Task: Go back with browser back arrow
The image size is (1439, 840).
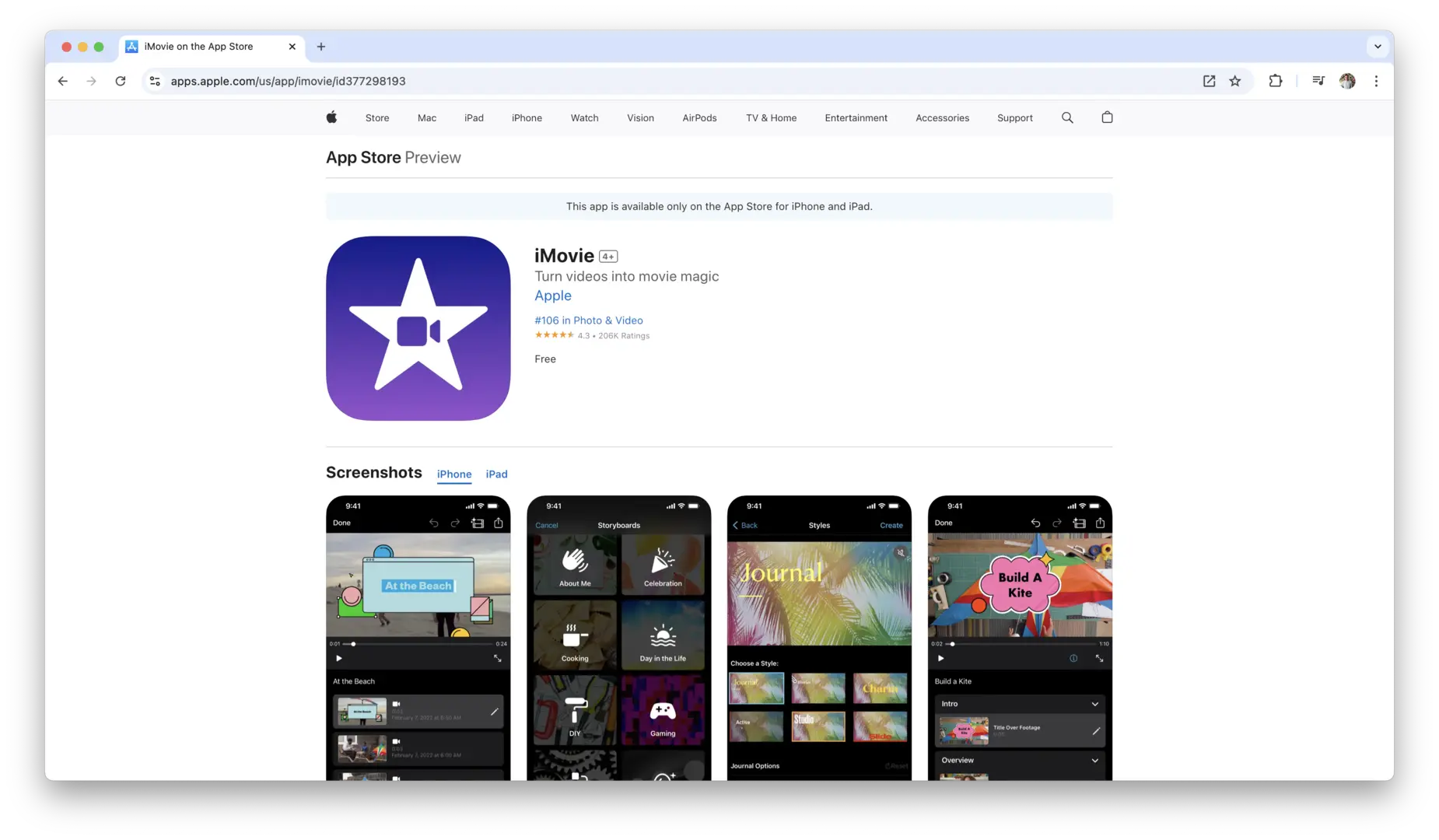Action: [x=63, y=81]
